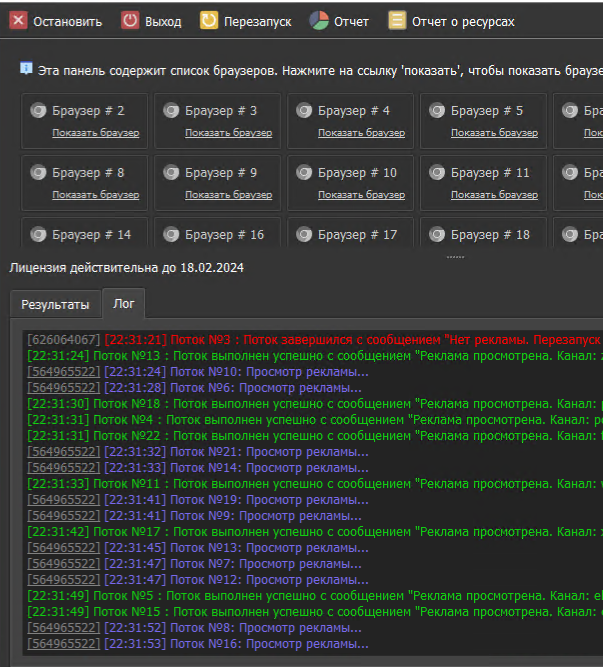This screenshot has width=603, height=667.
Task: Show browser link under Браузер # 3
Action: [228, 133]
